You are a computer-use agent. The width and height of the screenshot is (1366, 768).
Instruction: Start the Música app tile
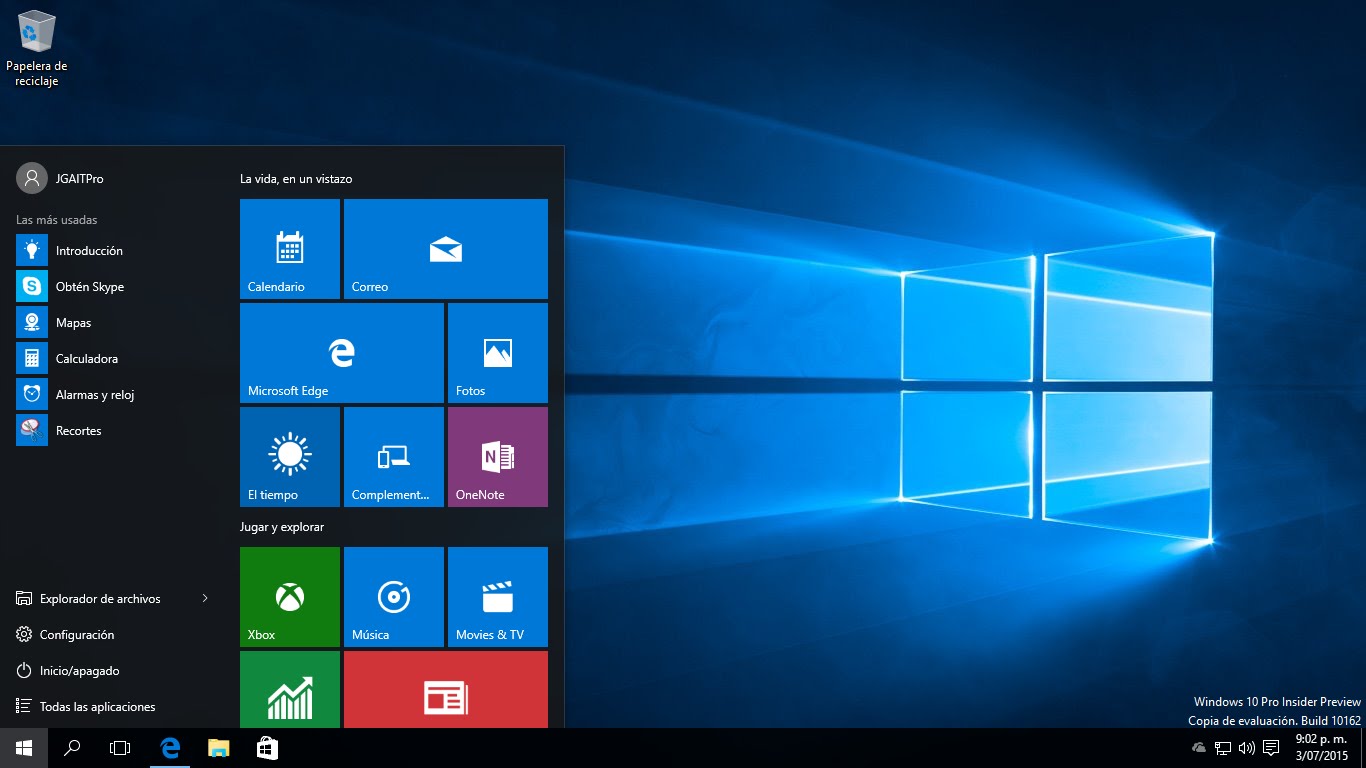(x=393, y=596)
